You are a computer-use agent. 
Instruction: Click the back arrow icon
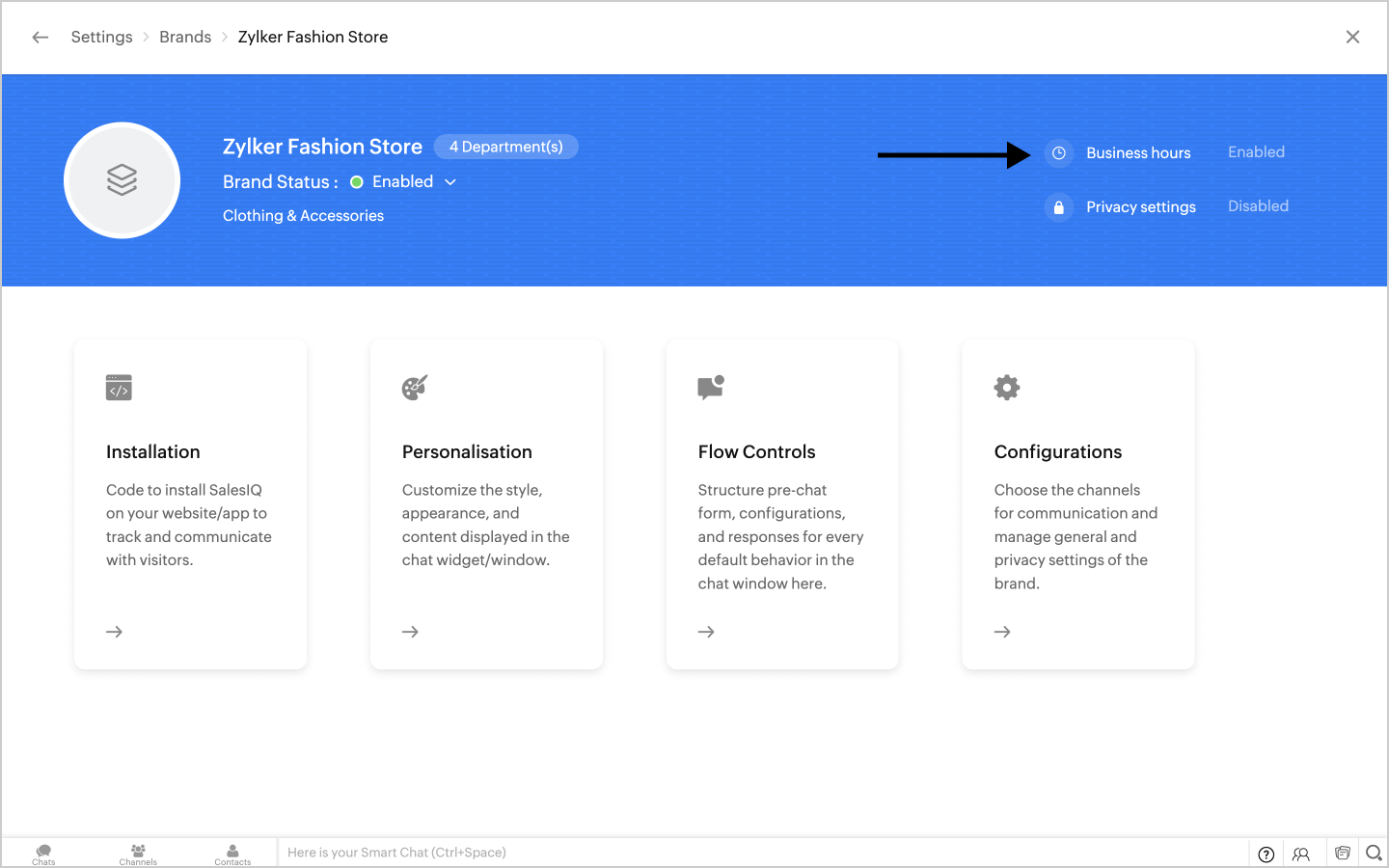pyautogui.click(x=40, y=37)
